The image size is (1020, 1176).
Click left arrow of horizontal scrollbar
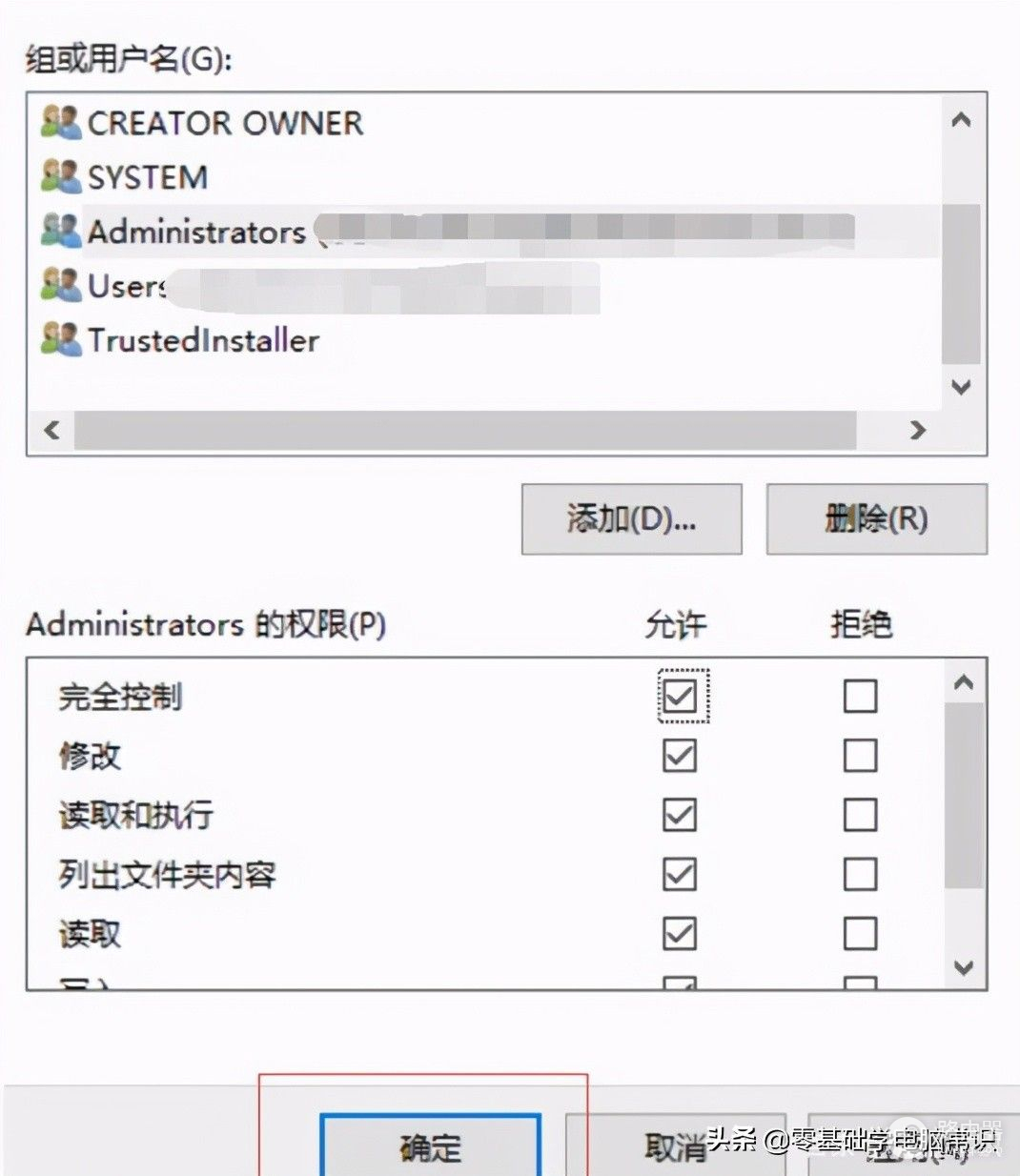coord(52,430)
